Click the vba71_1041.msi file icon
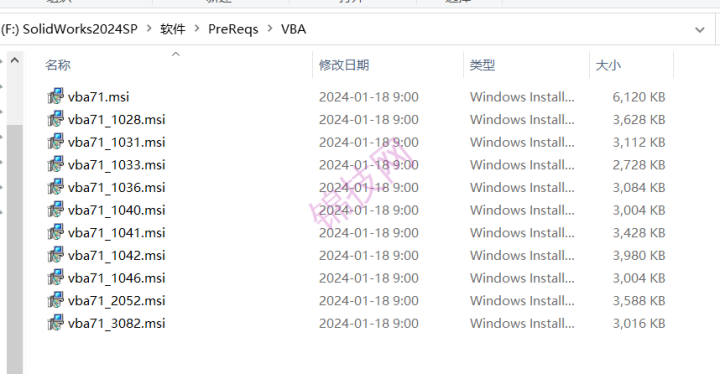The image size is (720, 374). pyautogui.click(x=56, y=232)
